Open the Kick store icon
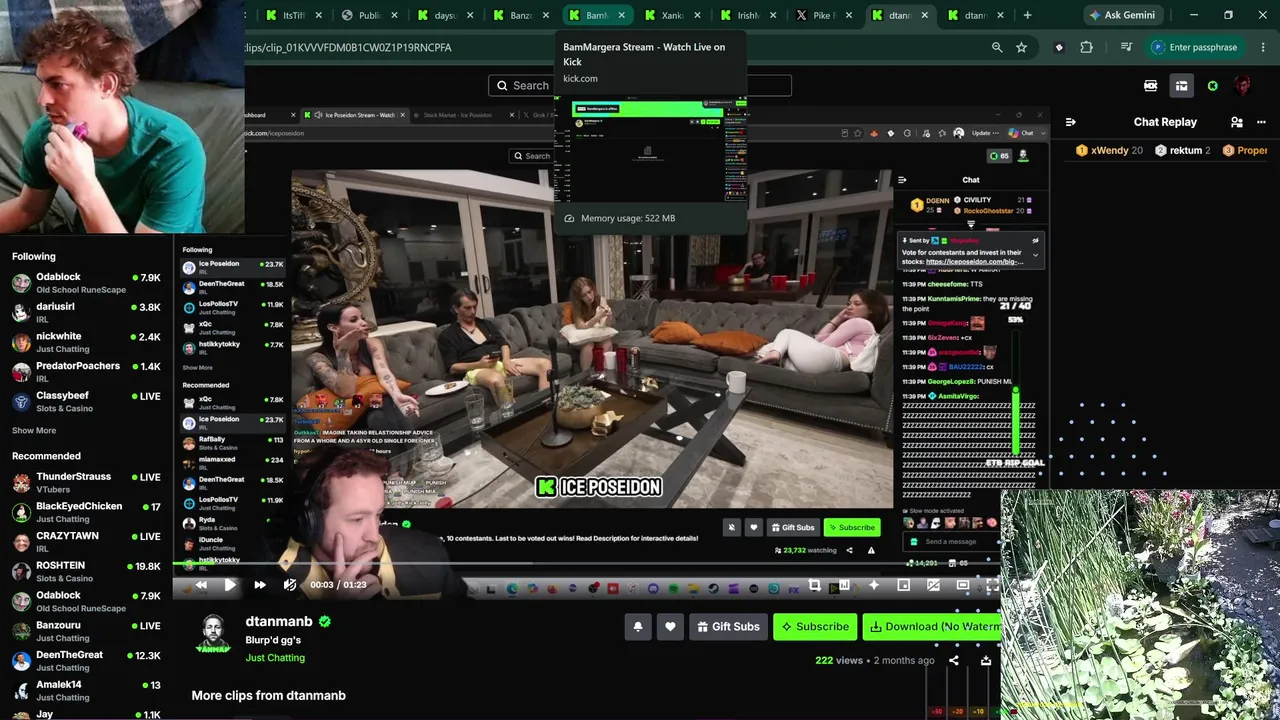 (x=1181, y=86)
